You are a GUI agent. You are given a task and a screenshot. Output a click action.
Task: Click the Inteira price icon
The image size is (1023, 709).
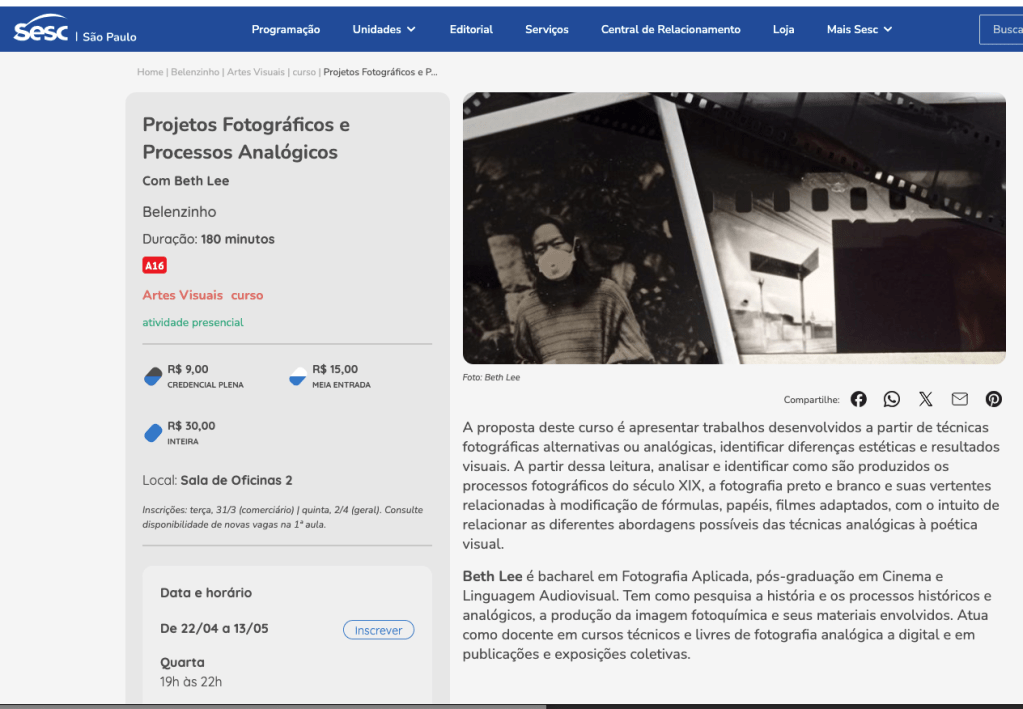click(153, 433)
